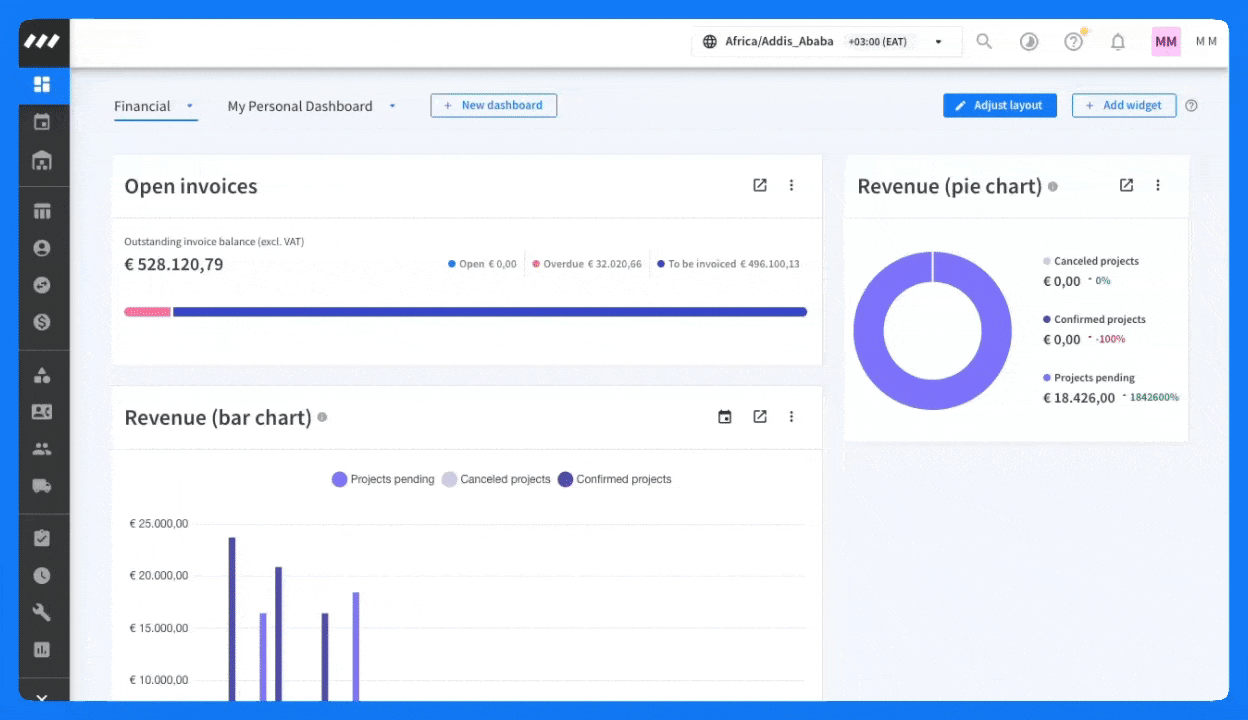Toggle the dark mode theme icon
Screen dimensions: 1248x720
[1029, 42]
